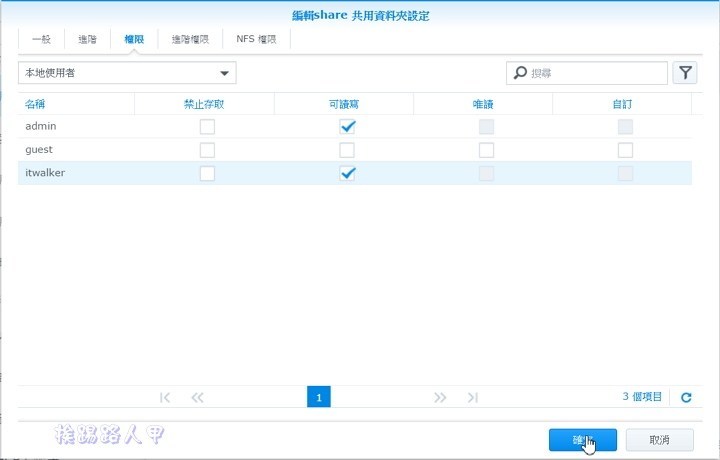Enable guest no-access checkbox
This screenshot has height=460, width=720.
click(x=207, y=150)
